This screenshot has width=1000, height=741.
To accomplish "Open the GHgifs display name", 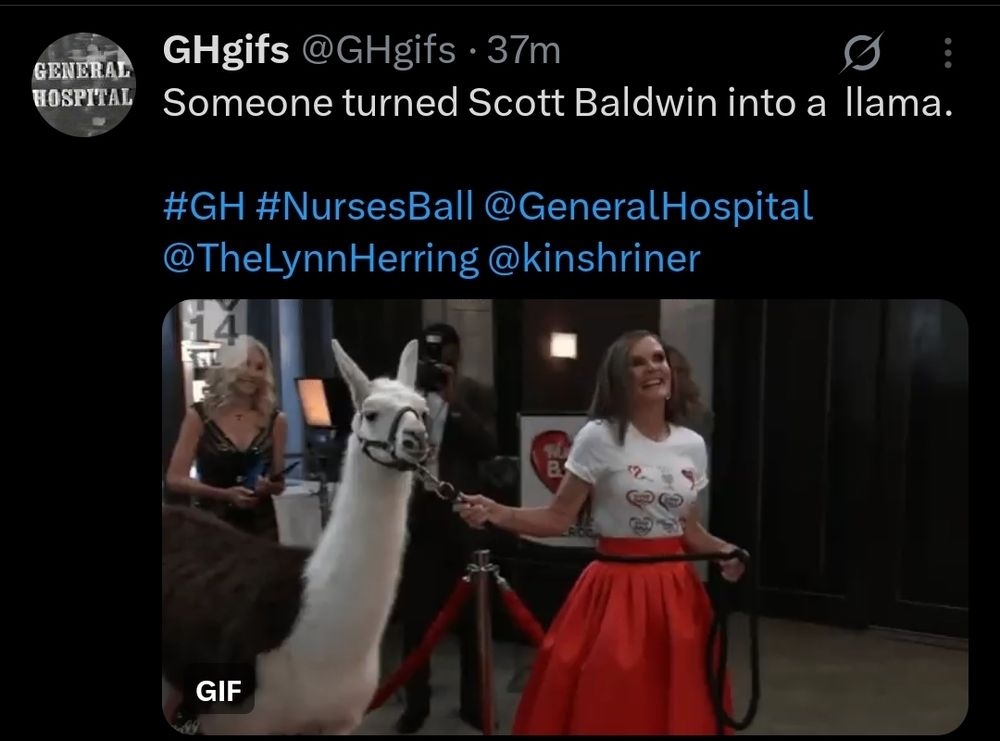I will pyautogui.click(x=226, y=50).
